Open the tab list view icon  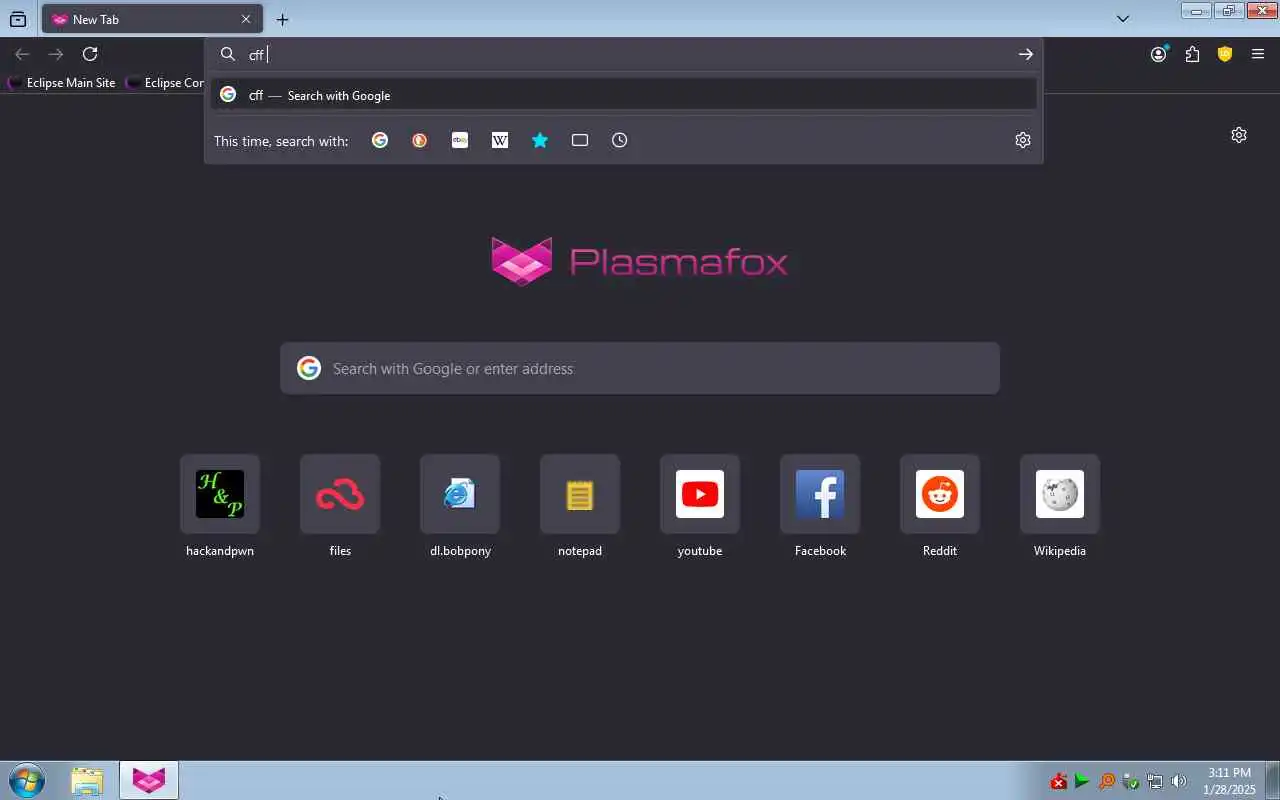point(18,19)
